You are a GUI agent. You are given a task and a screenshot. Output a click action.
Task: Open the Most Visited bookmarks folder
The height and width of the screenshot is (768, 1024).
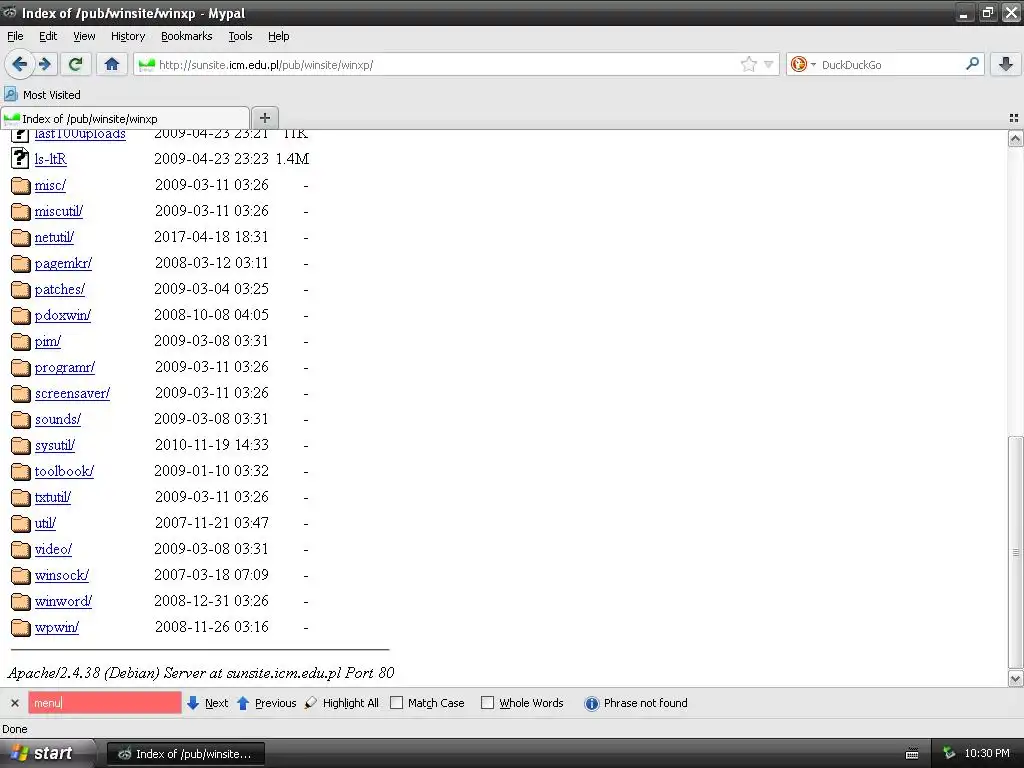(42, 95)
